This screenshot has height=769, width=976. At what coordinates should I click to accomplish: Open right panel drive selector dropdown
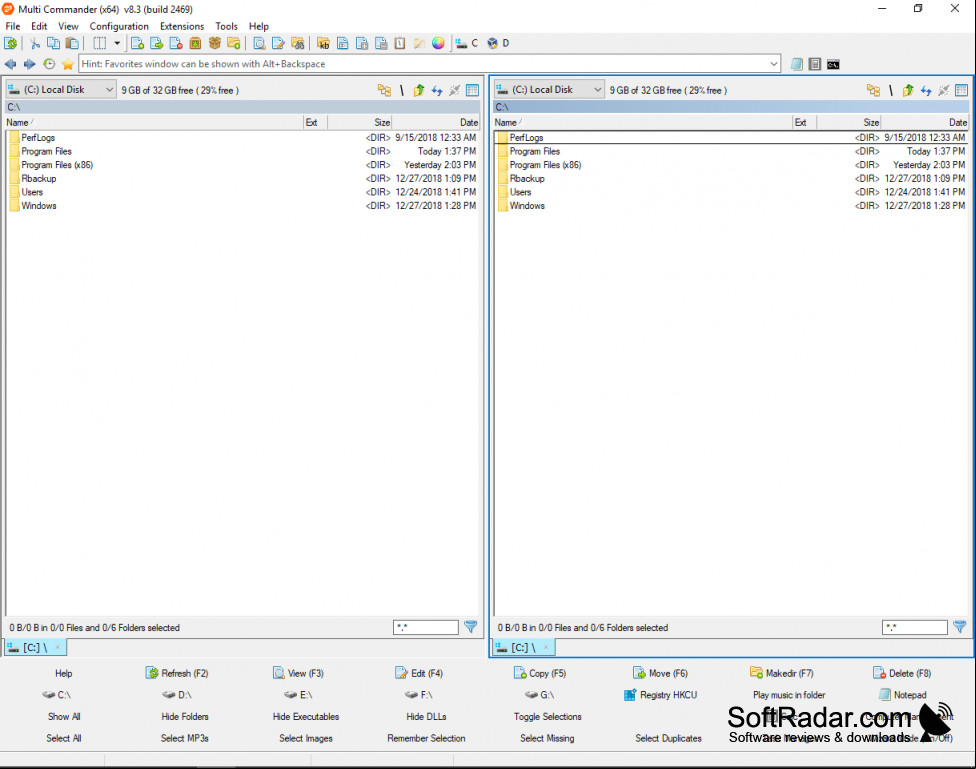pyautogui.click(x=550, y=90)
